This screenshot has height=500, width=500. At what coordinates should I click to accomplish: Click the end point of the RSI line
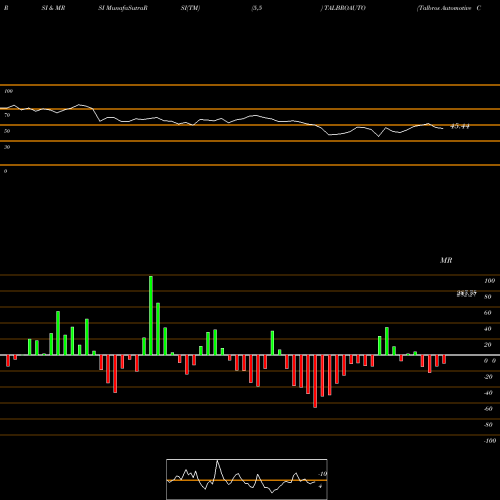tap(443, 129)
